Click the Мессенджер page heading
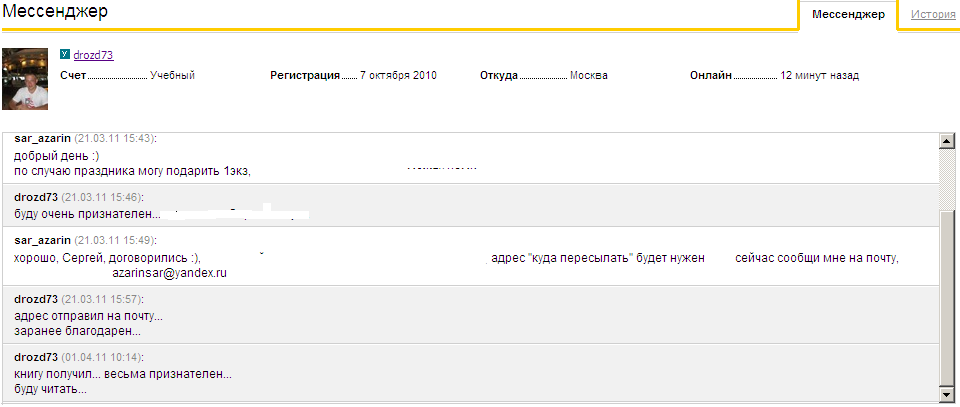 click(55, 13)
